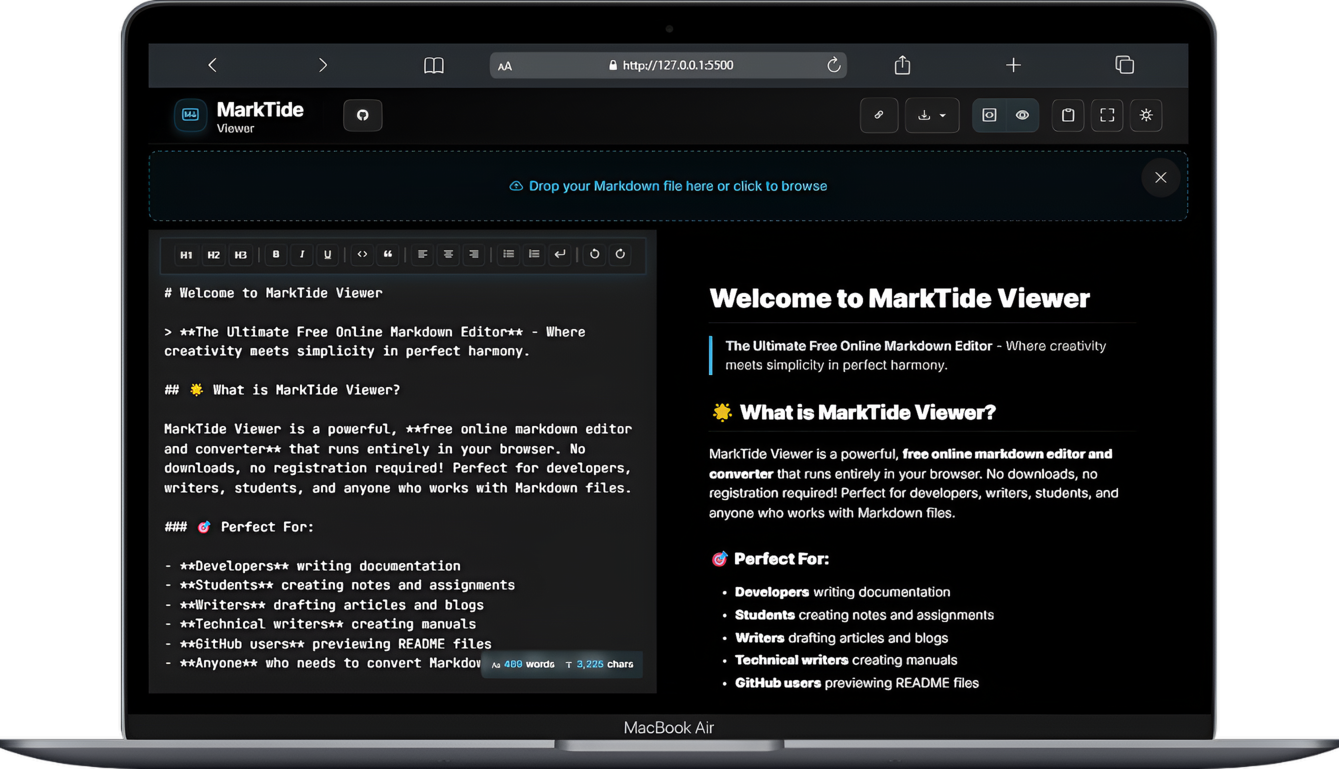Insert a blockquote with the quote icon
Image resolution: width=1339 pixels, height=769 pixels.
[x=388, y=255]
